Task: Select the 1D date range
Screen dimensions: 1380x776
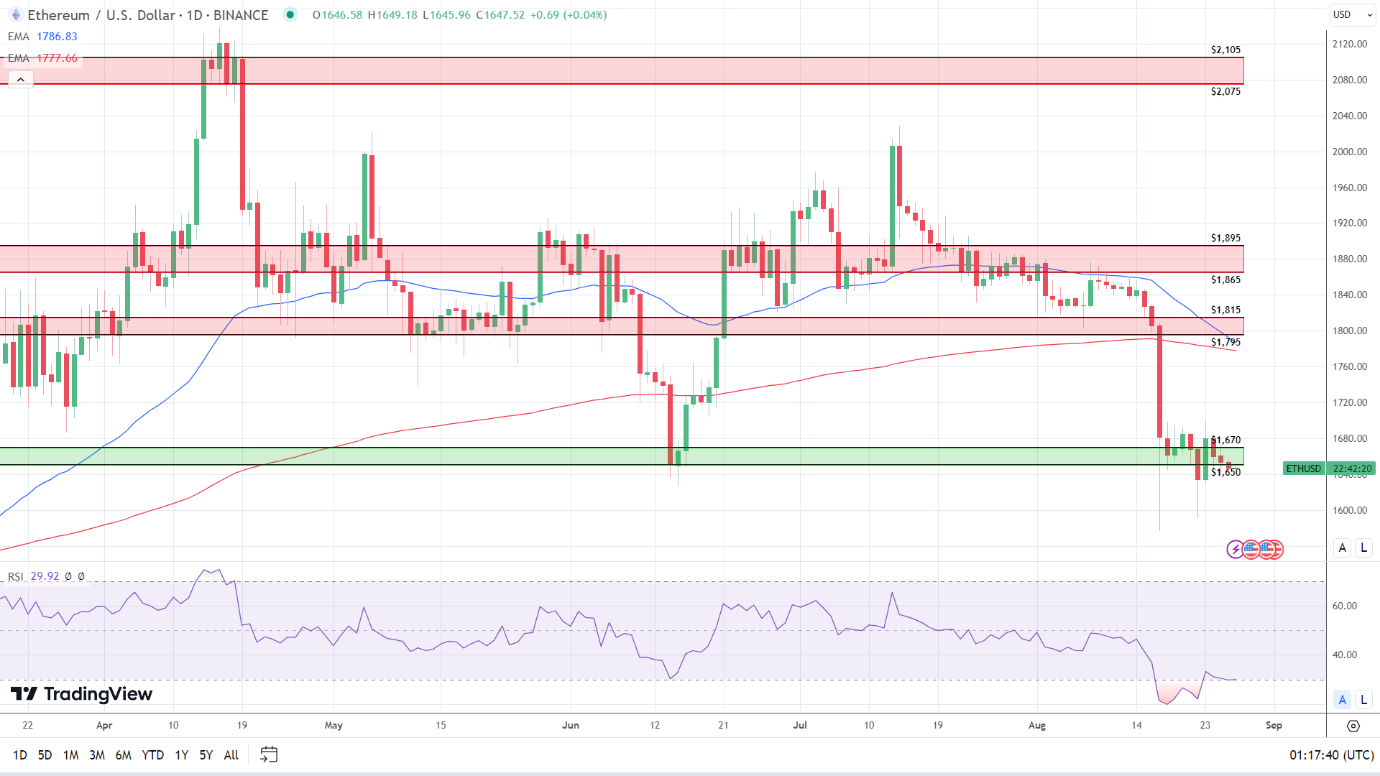Action: (x=19, y=755)
